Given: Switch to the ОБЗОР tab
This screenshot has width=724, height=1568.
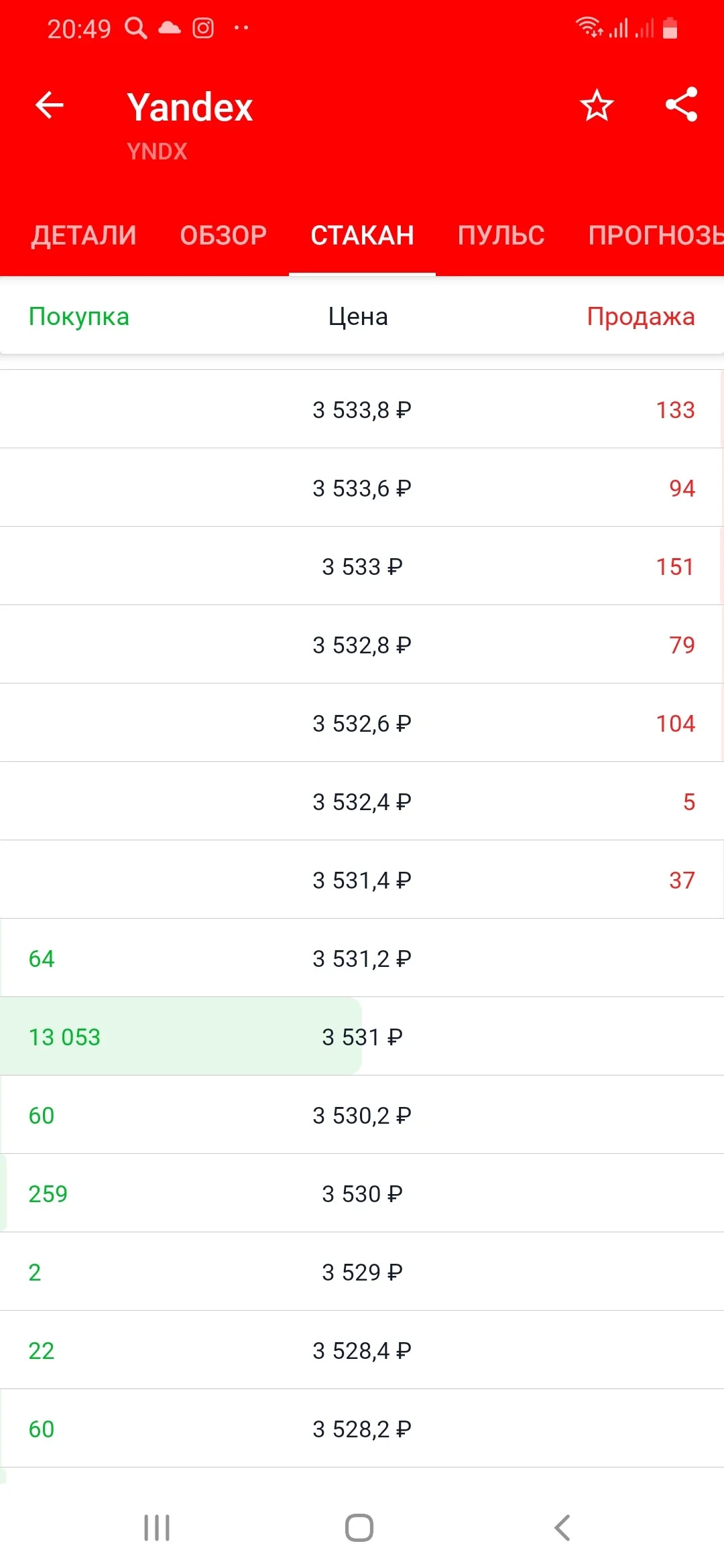Looking at the screenshot, I should [x=223, y=235].
